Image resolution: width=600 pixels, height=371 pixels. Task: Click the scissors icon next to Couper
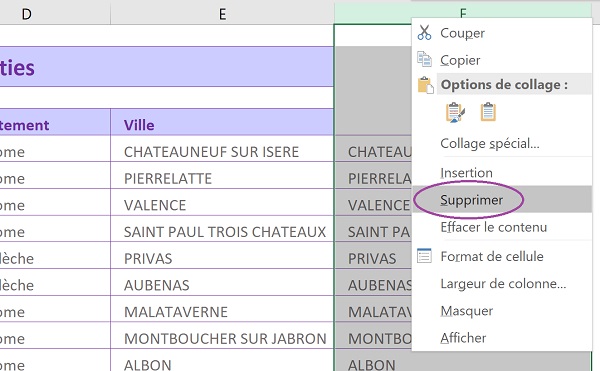(424, 33)
